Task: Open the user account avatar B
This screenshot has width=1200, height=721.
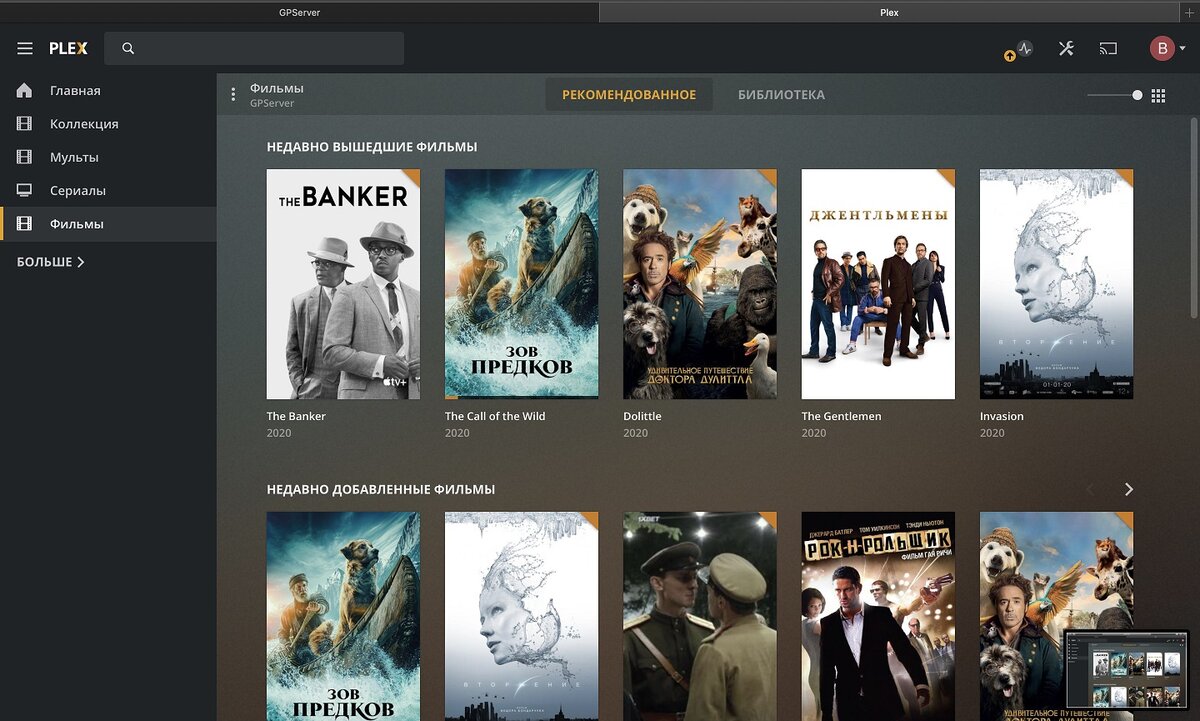Action: (x=1162, y=48)
